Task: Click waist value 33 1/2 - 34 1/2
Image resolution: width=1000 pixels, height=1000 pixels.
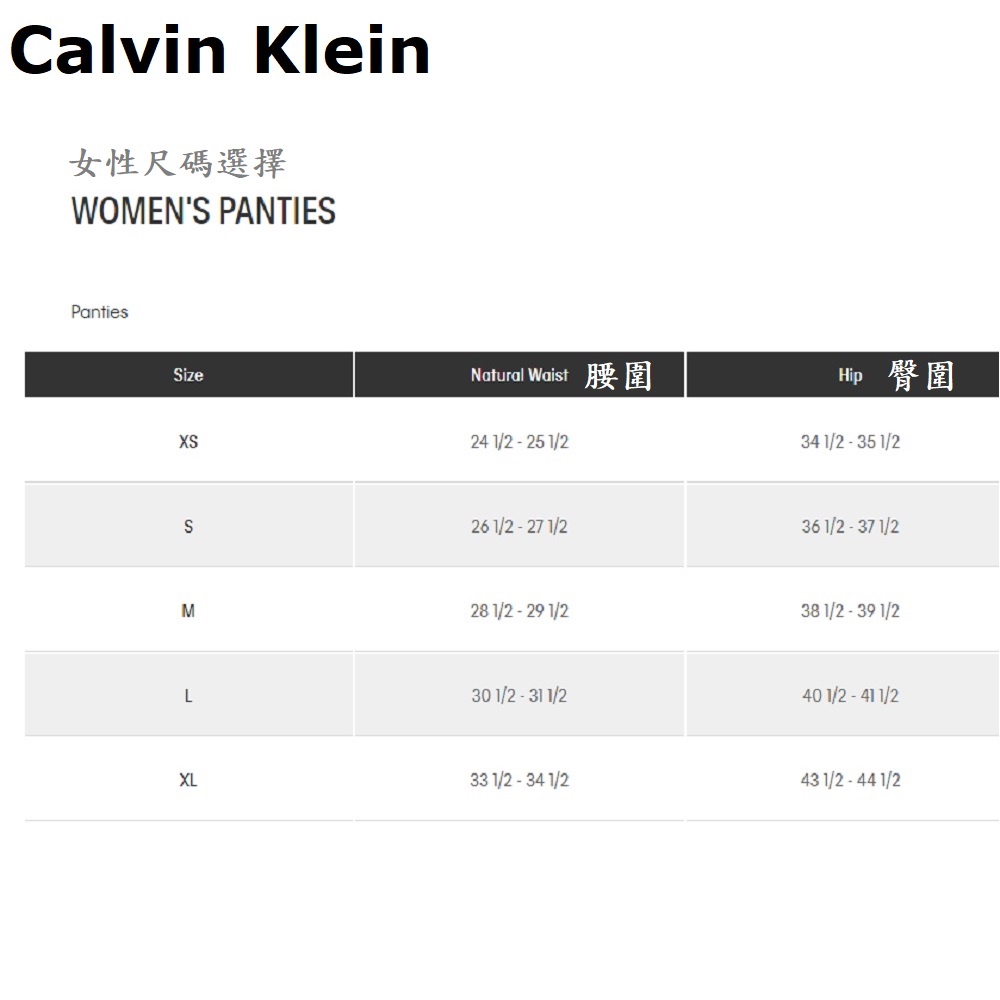Action: click(519, 780)
